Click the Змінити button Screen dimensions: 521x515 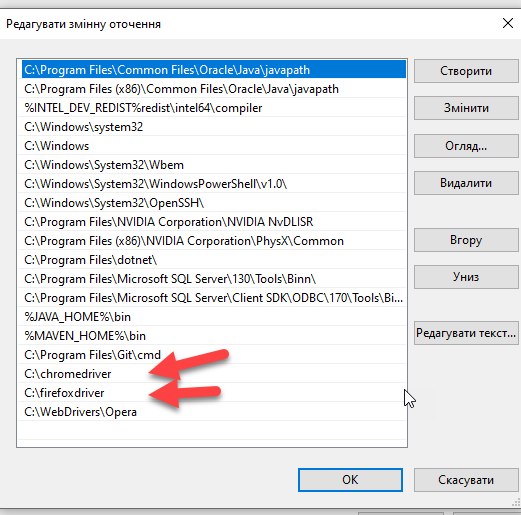466,108
